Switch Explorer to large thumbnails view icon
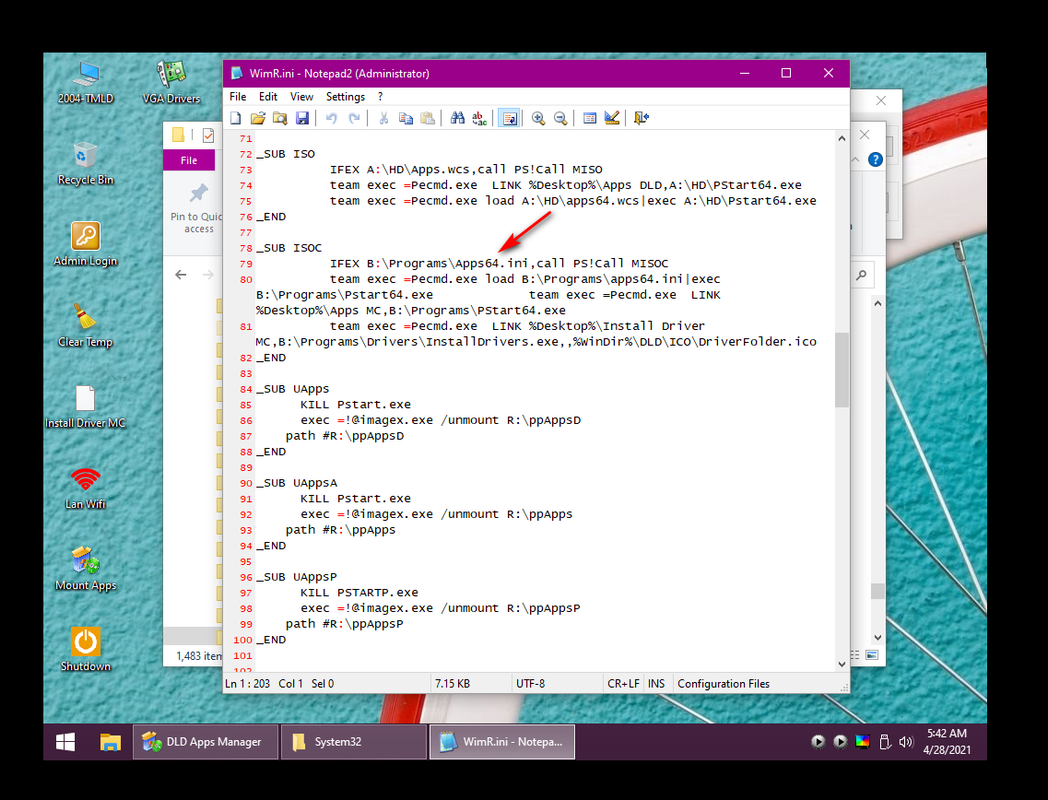The height and width of the screenshot is (800, 1048). [872, 655]
